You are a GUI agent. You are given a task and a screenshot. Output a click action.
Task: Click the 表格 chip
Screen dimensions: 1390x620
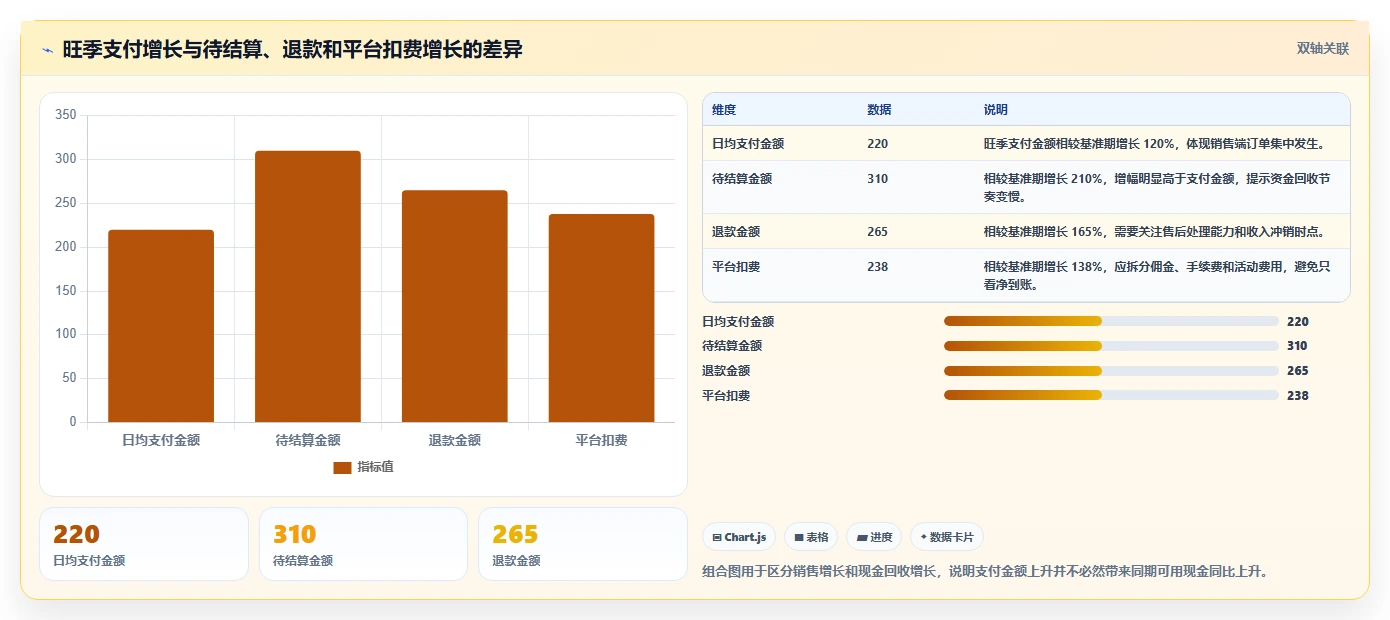[x=811, y=537]
